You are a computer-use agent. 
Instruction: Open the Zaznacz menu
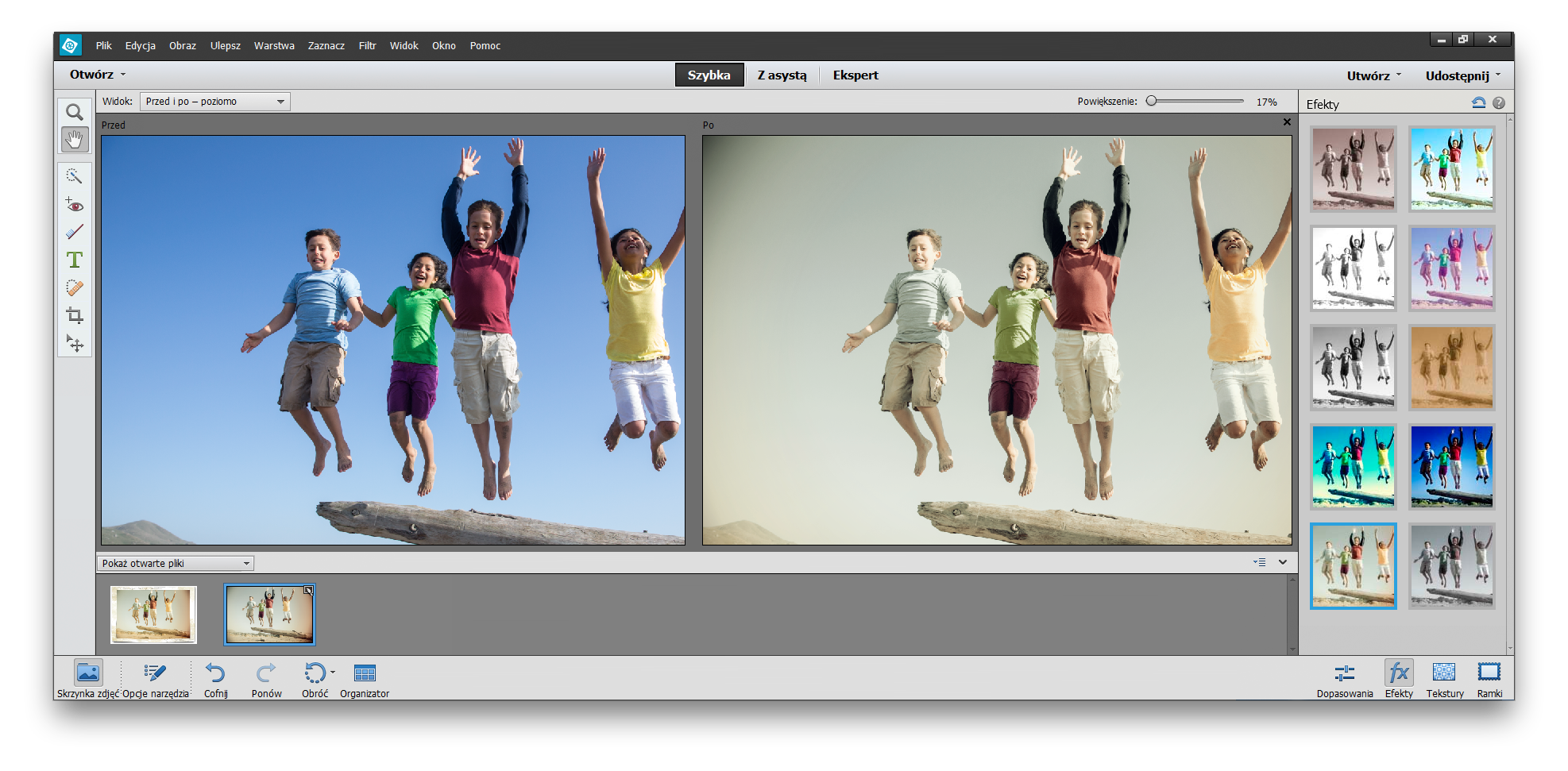pos(326,45)
